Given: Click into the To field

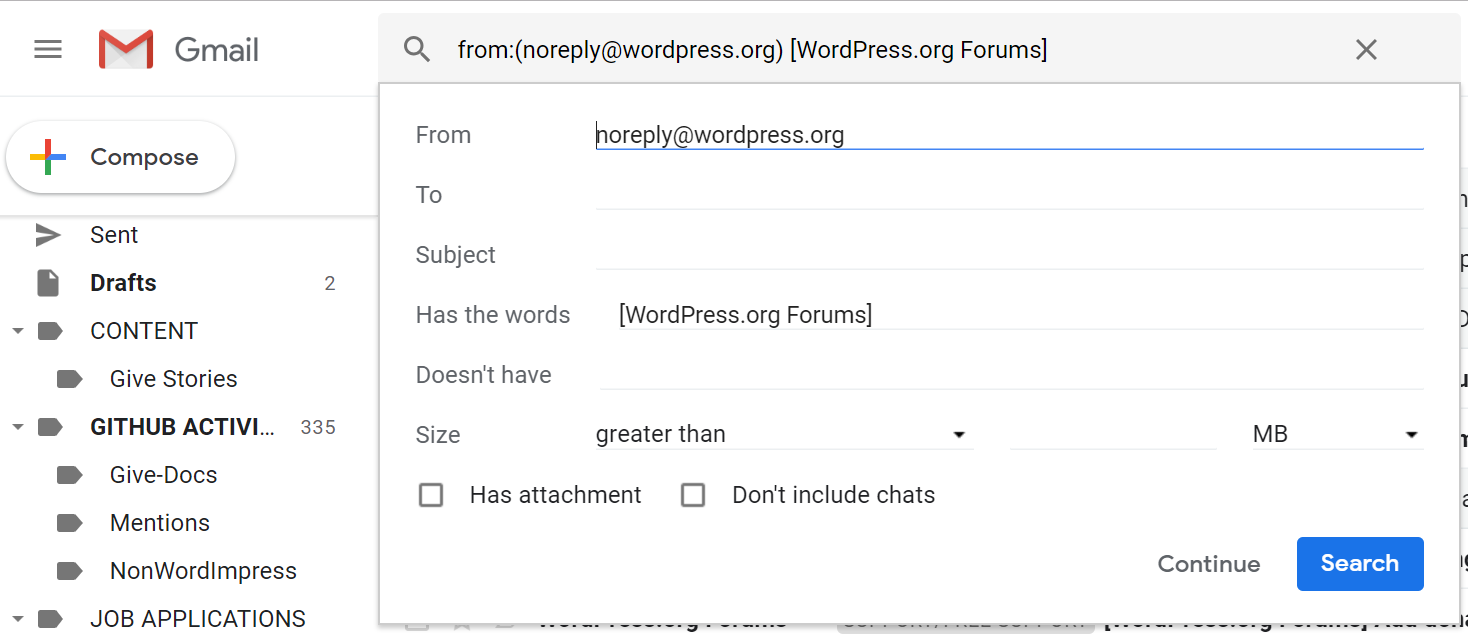Looking at the screenshot, I should coord(1009,194).
